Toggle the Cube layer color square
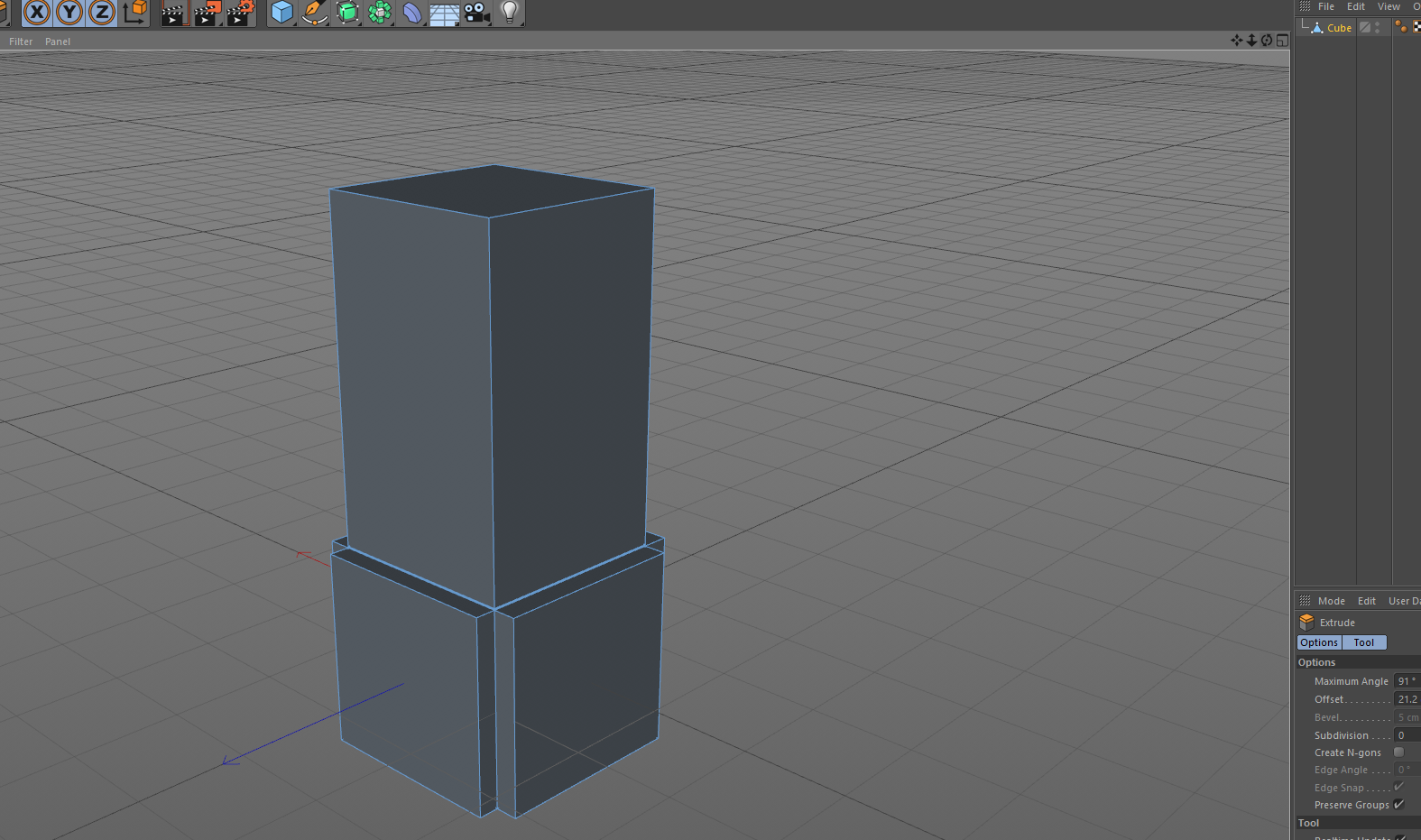This screenshot has width=1421, height=840. [x=1365, y=28]
